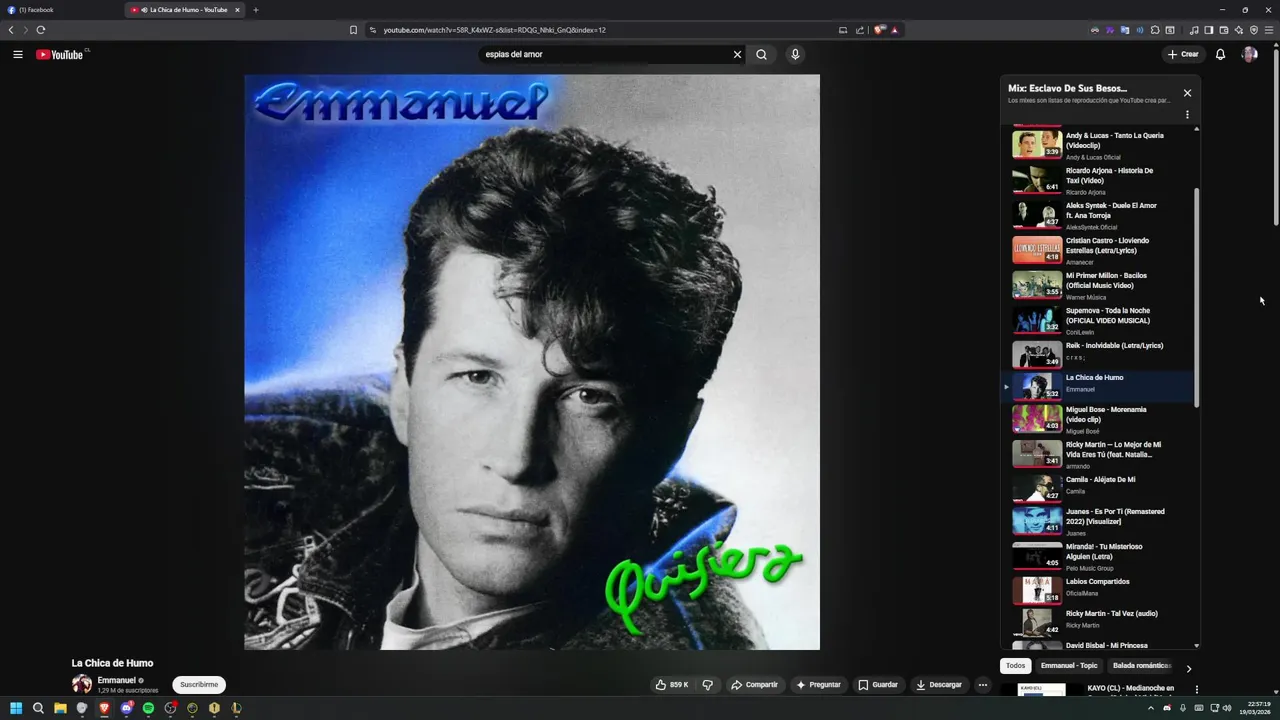Download the video with Descargar
This screenshot has height=720, width=1280.
coord(939,685)
